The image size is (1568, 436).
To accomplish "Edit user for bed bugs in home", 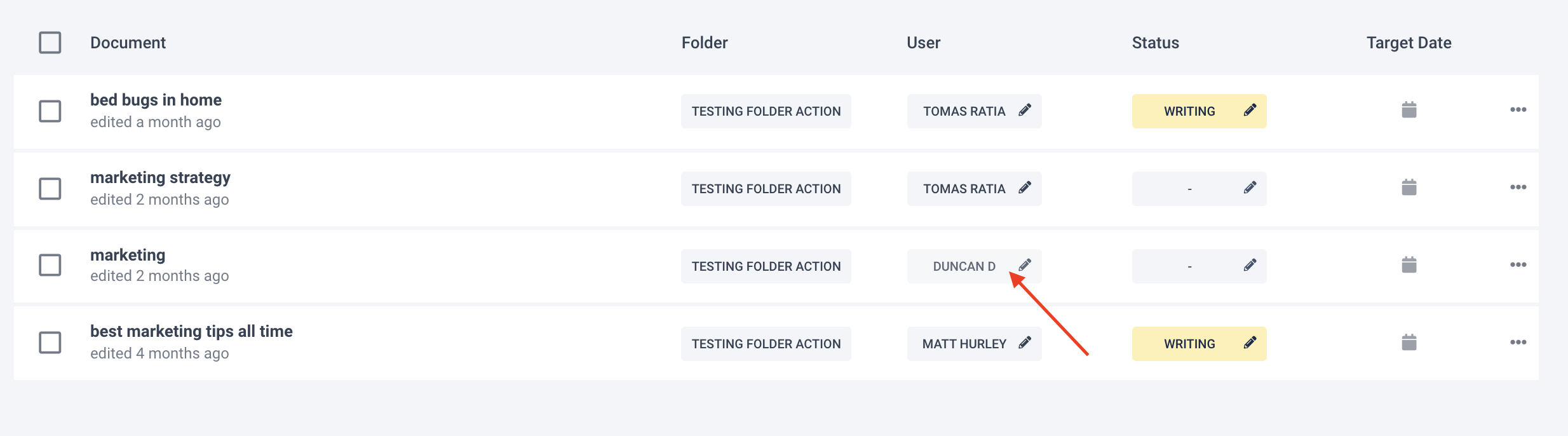I will (x=1025, y=111).
